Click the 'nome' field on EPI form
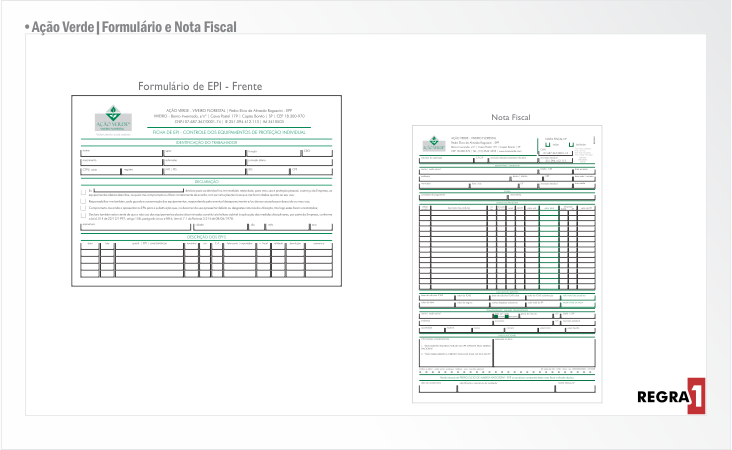 [x=121, y=153]
